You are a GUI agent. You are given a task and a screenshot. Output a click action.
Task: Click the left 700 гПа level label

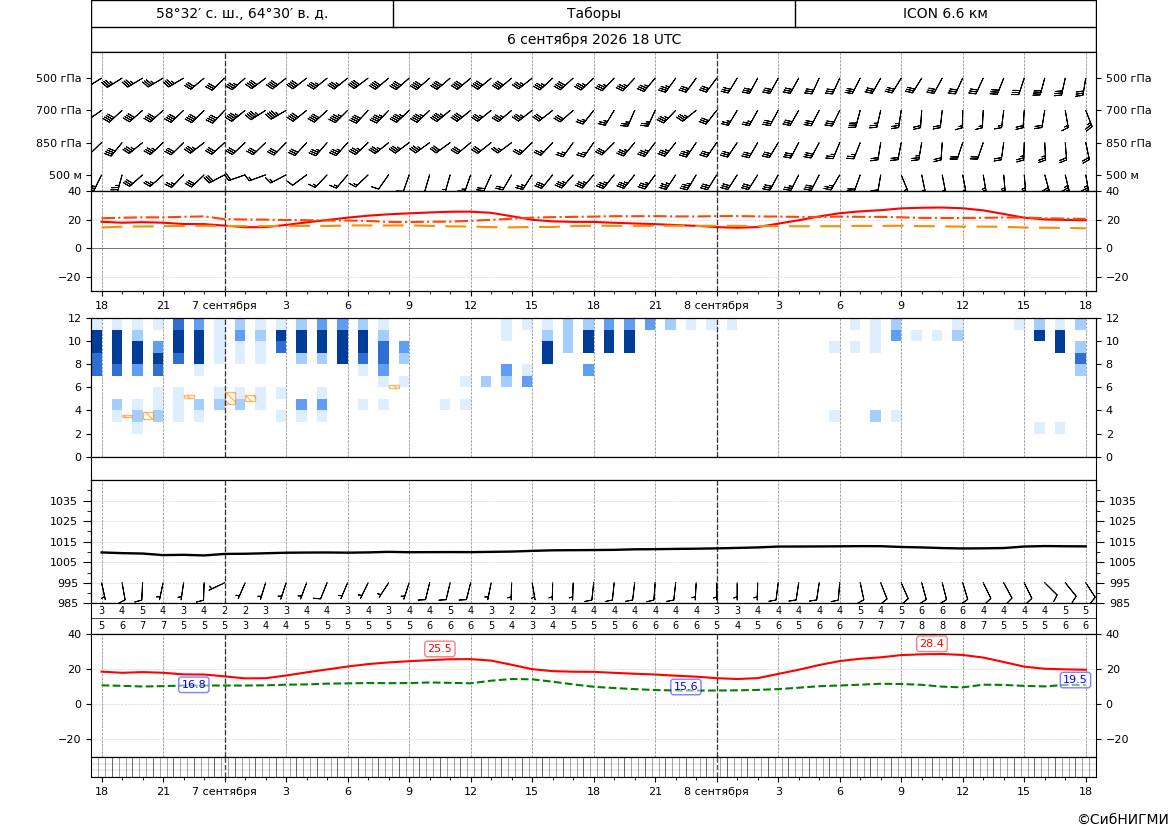pyautogui.click(x=59, y=110)
